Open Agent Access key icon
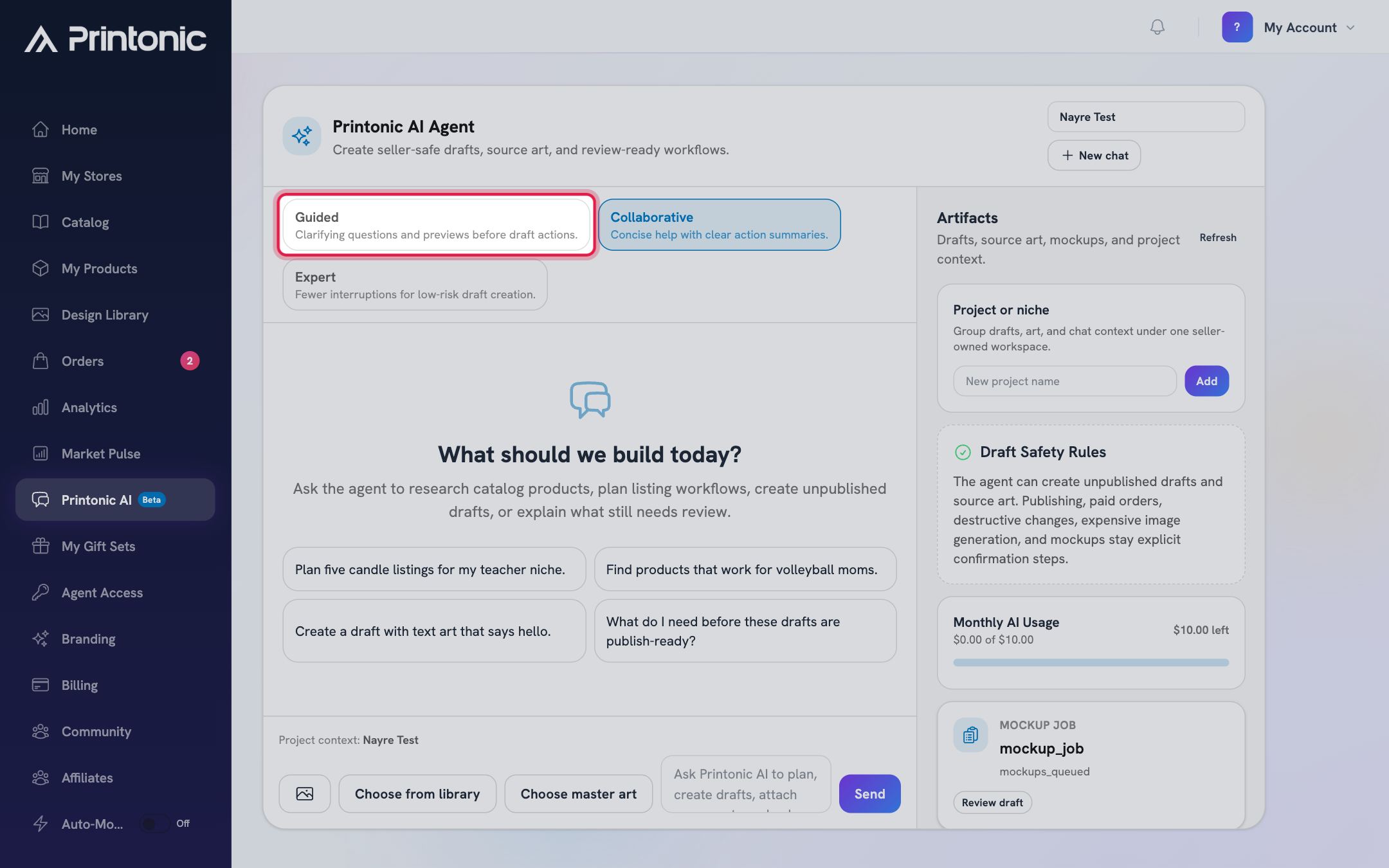The image size is (1389, 868). pyautogui.click(x=41, y=592)
